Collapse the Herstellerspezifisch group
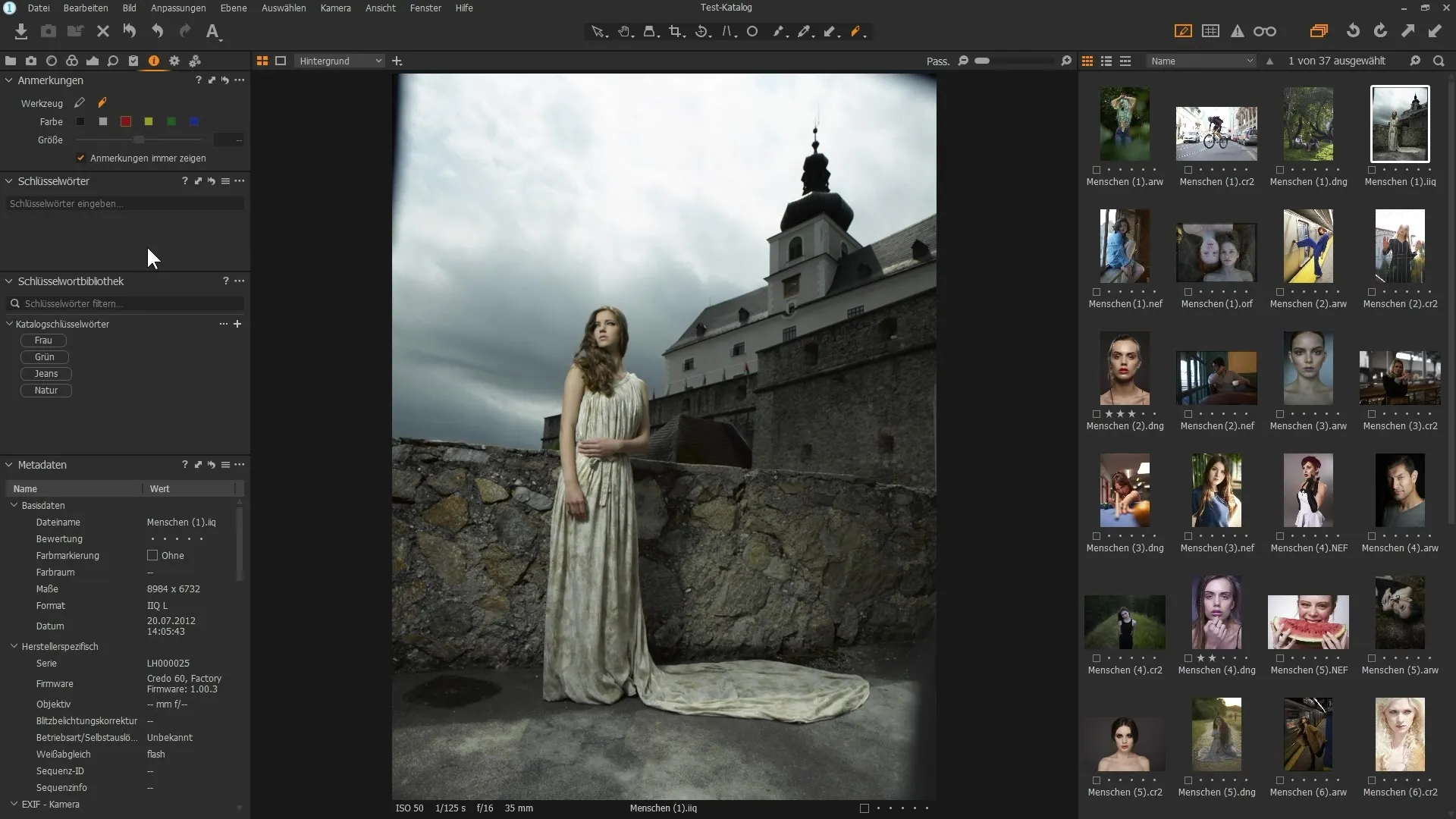Image resolution: width=1456 pixels, height=819 pixels. click(14, 646)
